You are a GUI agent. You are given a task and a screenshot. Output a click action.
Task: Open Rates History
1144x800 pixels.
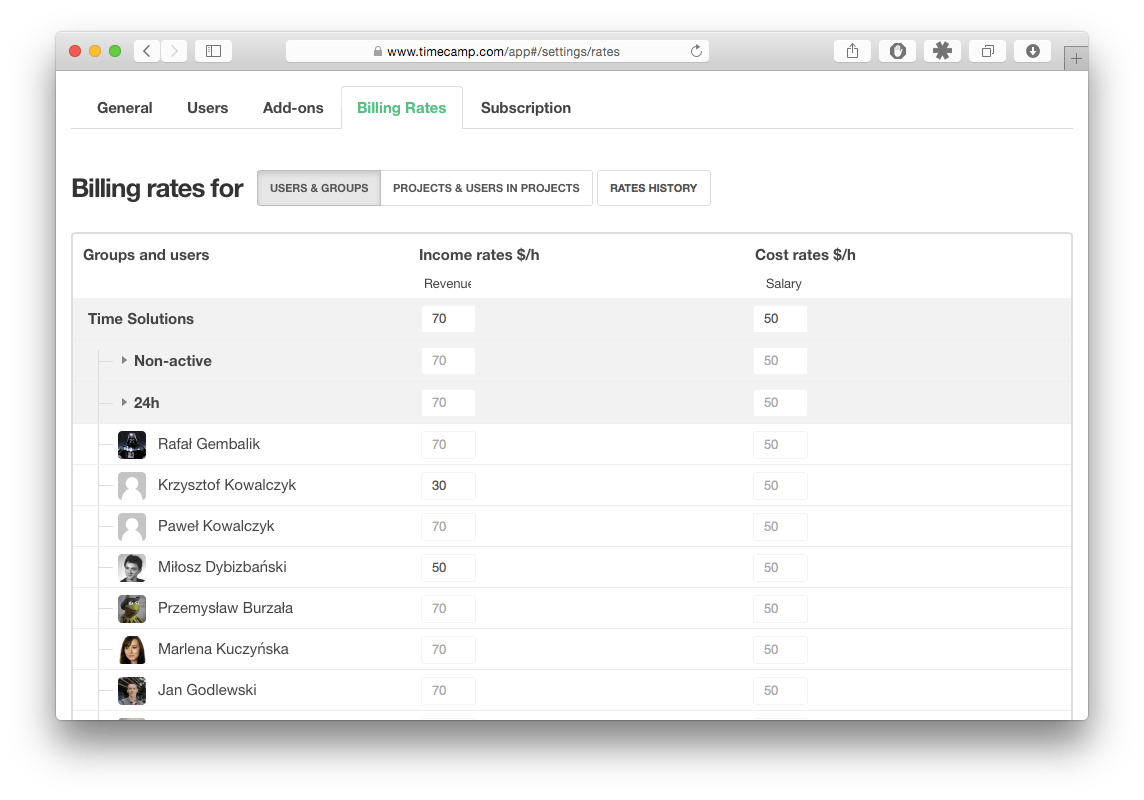click(653, 188)
